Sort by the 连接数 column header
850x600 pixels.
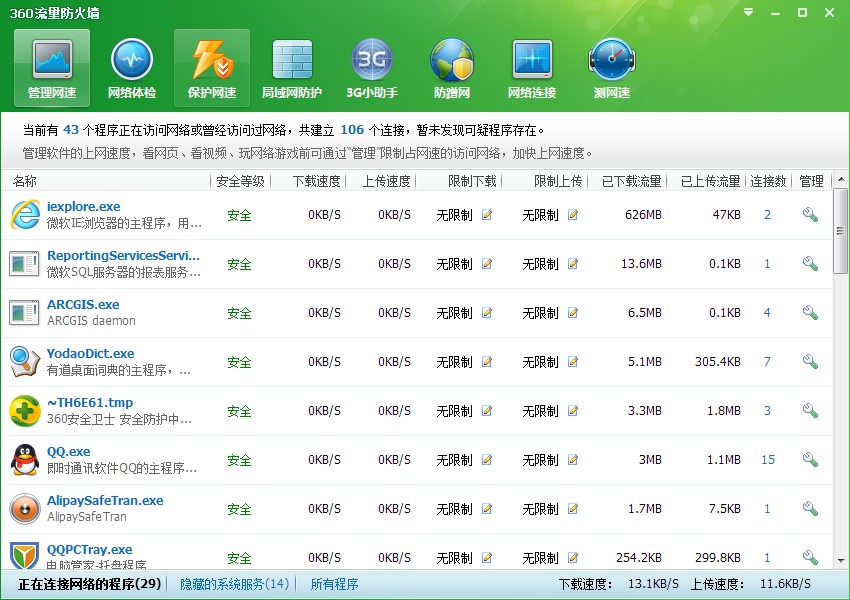[x=769, y=181]
